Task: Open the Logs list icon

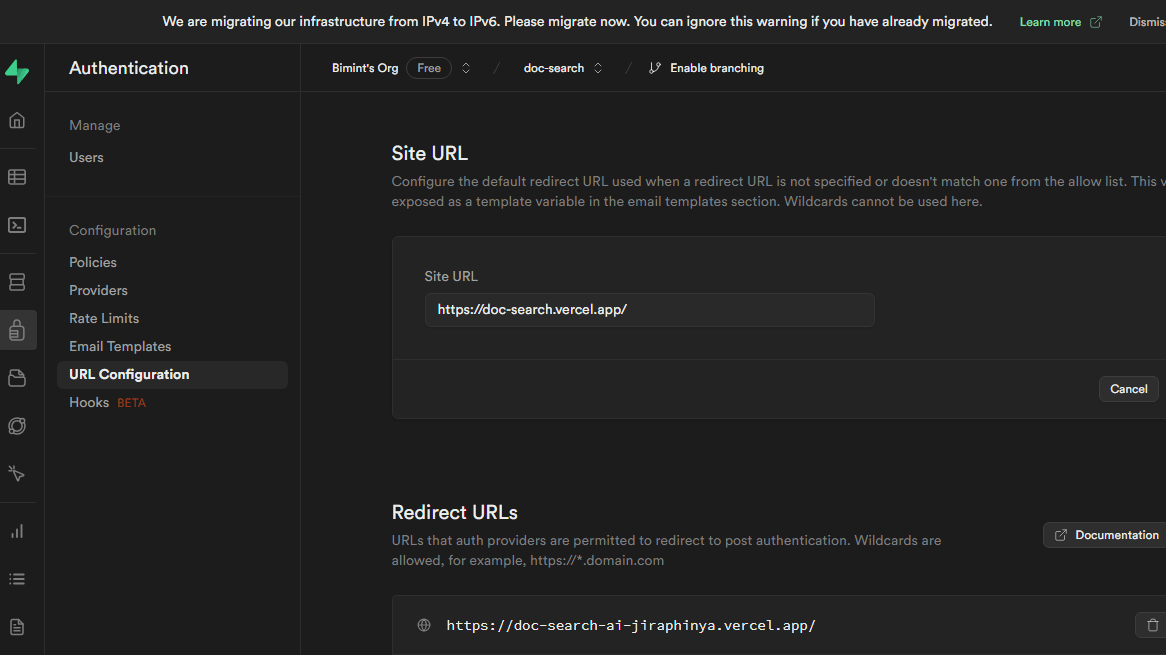Action: pyautogui.click(x=17, y=579)
